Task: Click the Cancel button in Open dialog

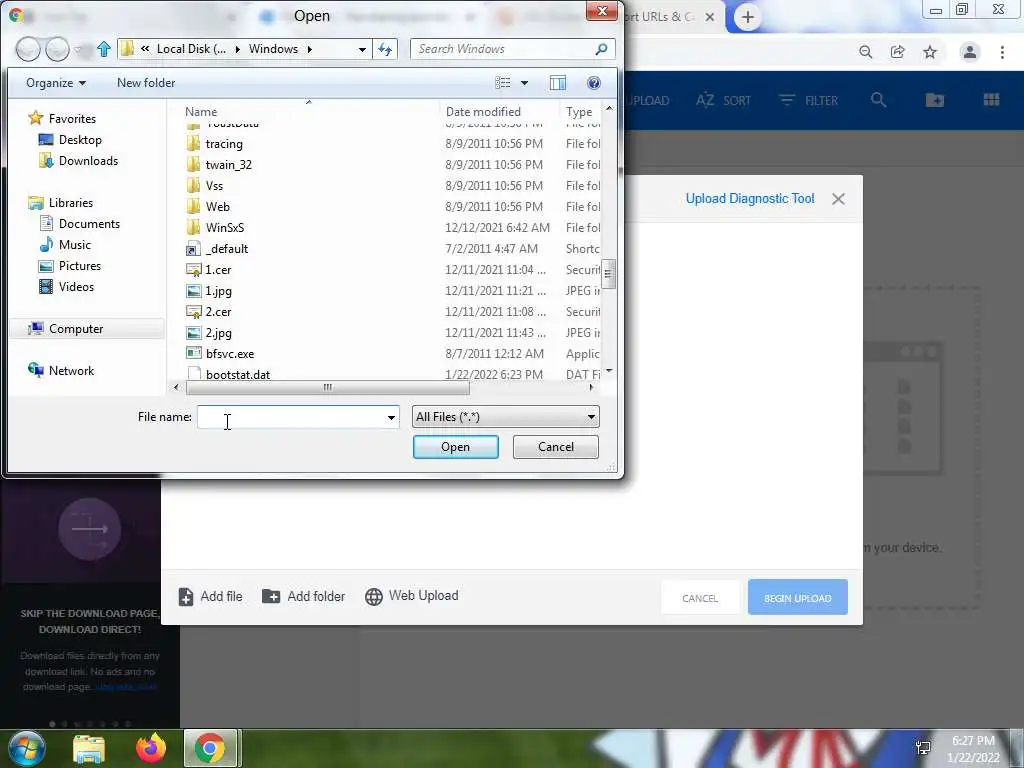Action: (x=556, y=447)
